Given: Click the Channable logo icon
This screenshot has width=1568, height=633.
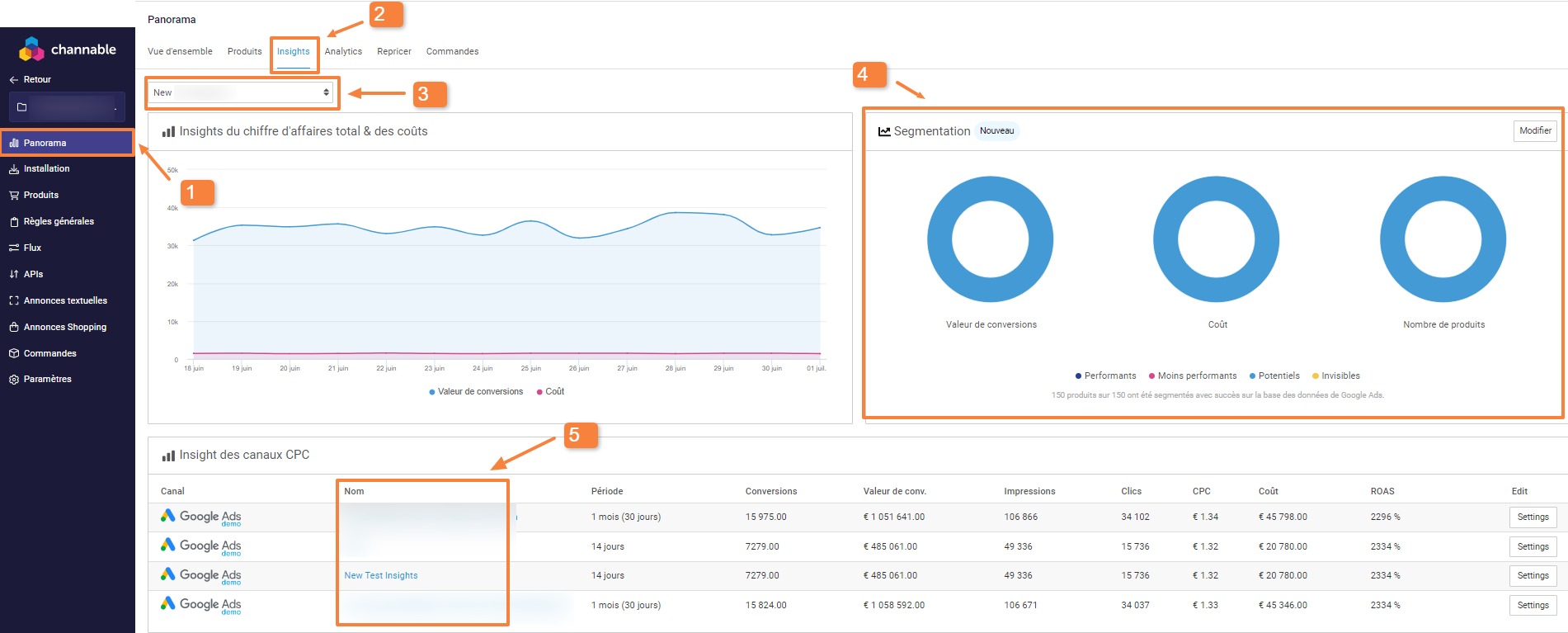Looking at the screenshot, I should pyautogui.click(x=31, y=50).
